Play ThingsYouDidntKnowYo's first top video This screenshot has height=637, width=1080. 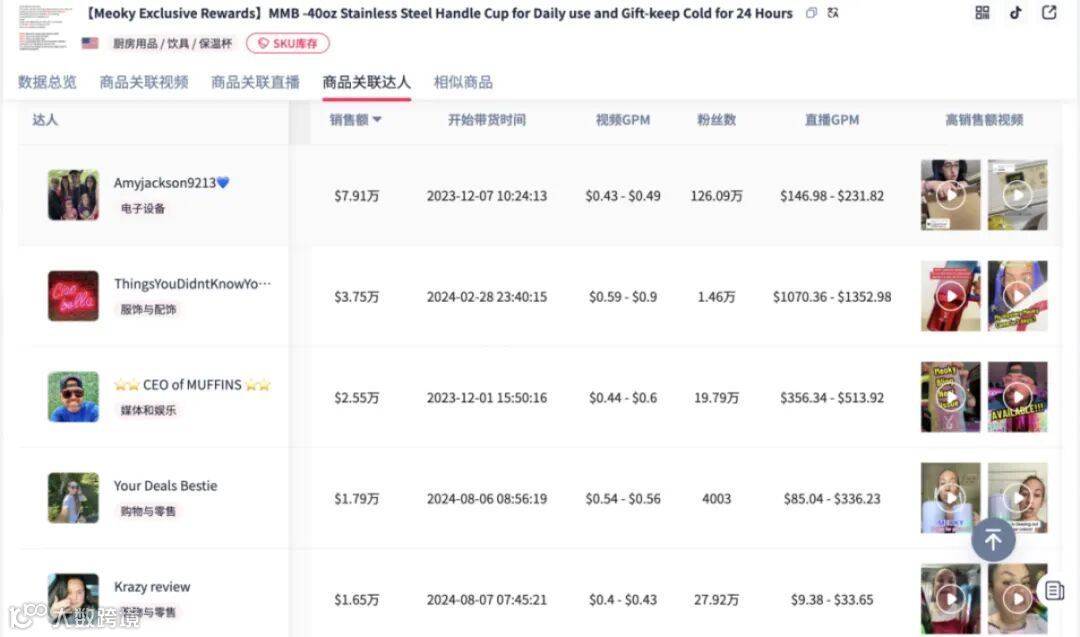point(951,296)
